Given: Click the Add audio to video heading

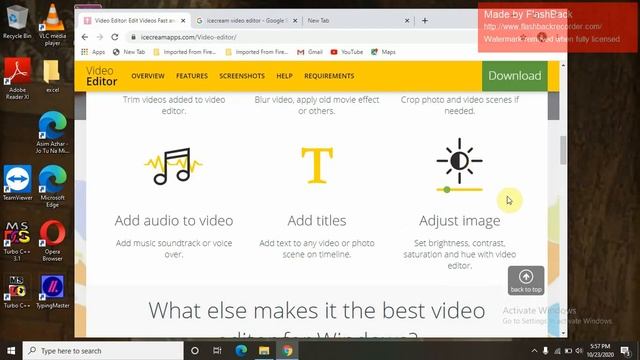Looking at the screenshot, I should click(x=174, y=220).
